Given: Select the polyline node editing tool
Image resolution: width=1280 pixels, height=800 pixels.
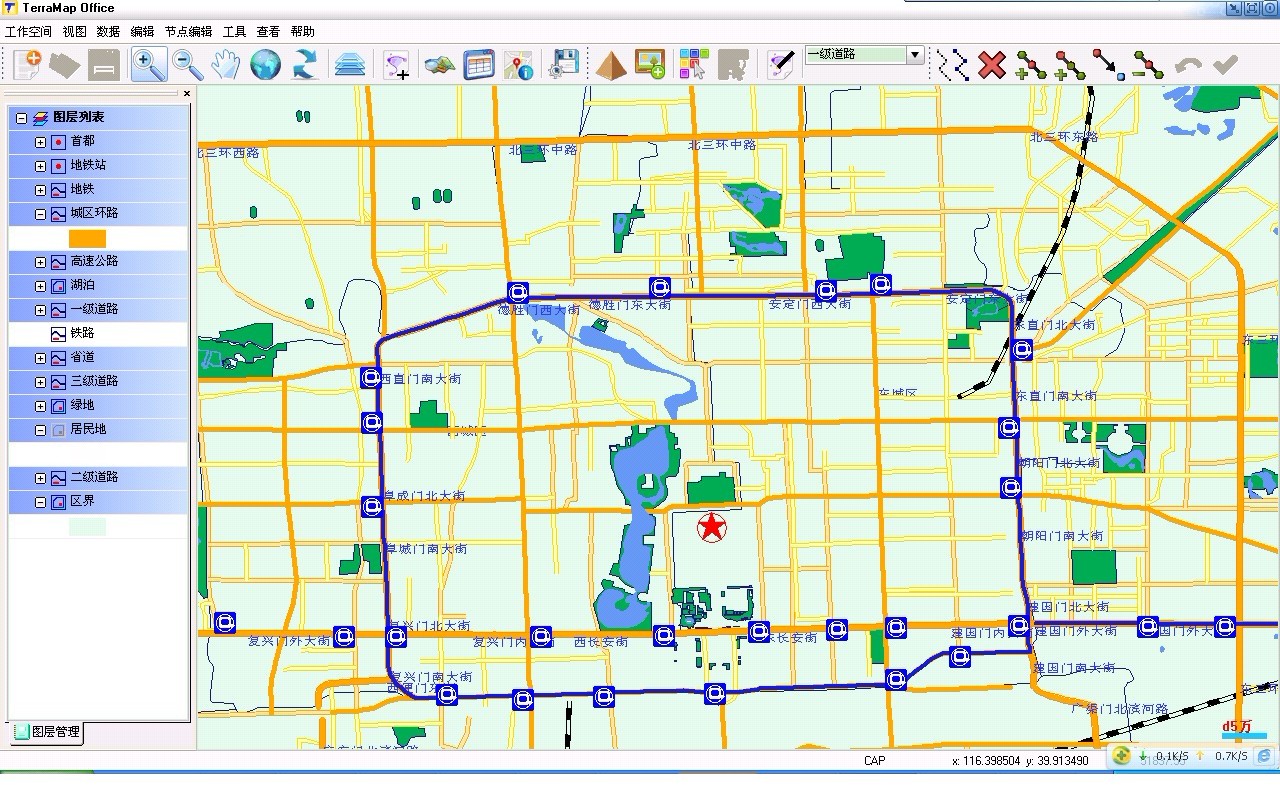Looking at the screenshot, I should pos(953,65).
